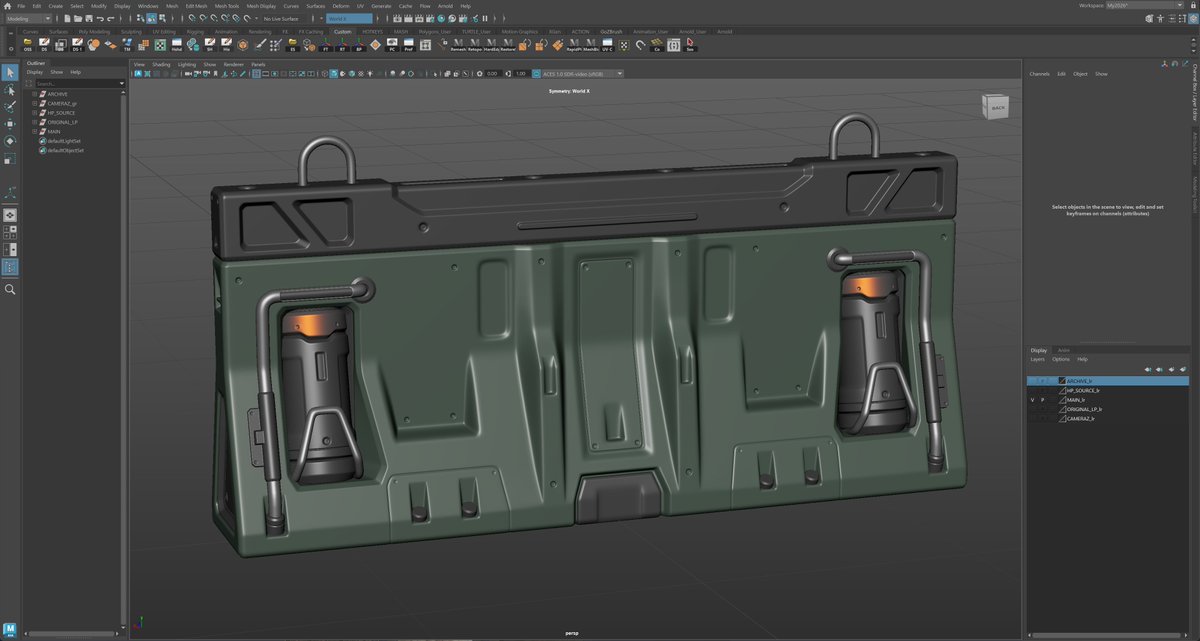Open the Renderer menu in viewport panel
1200x641 pixels.
(x=233, y=64)
